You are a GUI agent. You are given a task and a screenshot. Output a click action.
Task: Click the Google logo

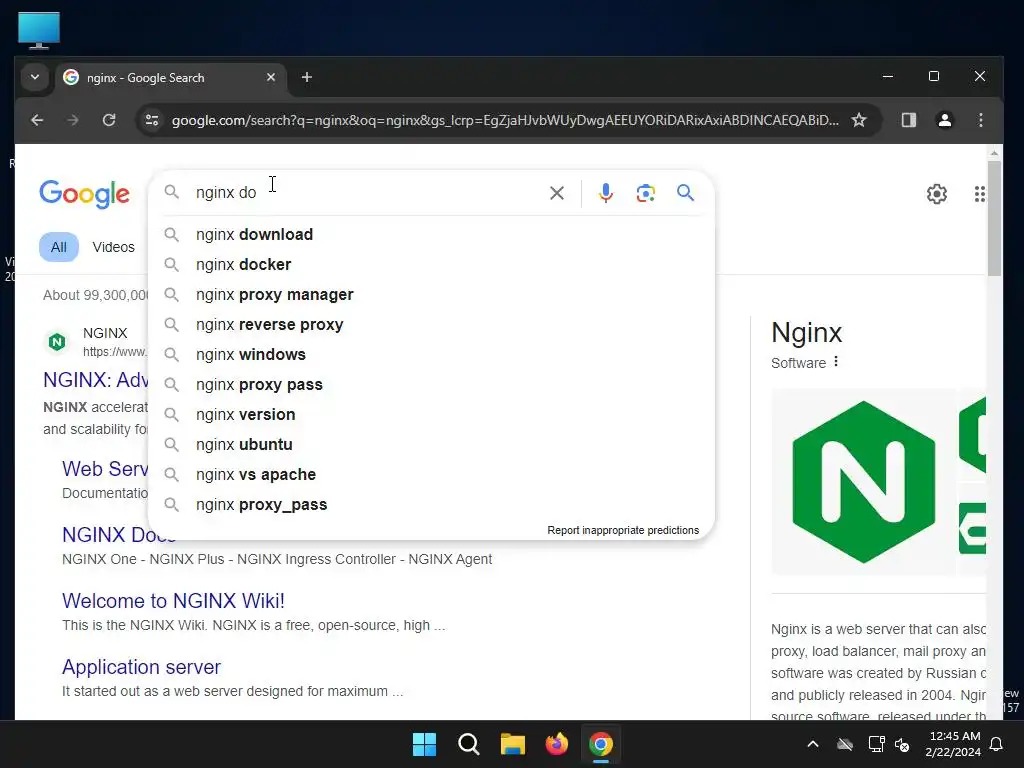(x=84, y=194)
